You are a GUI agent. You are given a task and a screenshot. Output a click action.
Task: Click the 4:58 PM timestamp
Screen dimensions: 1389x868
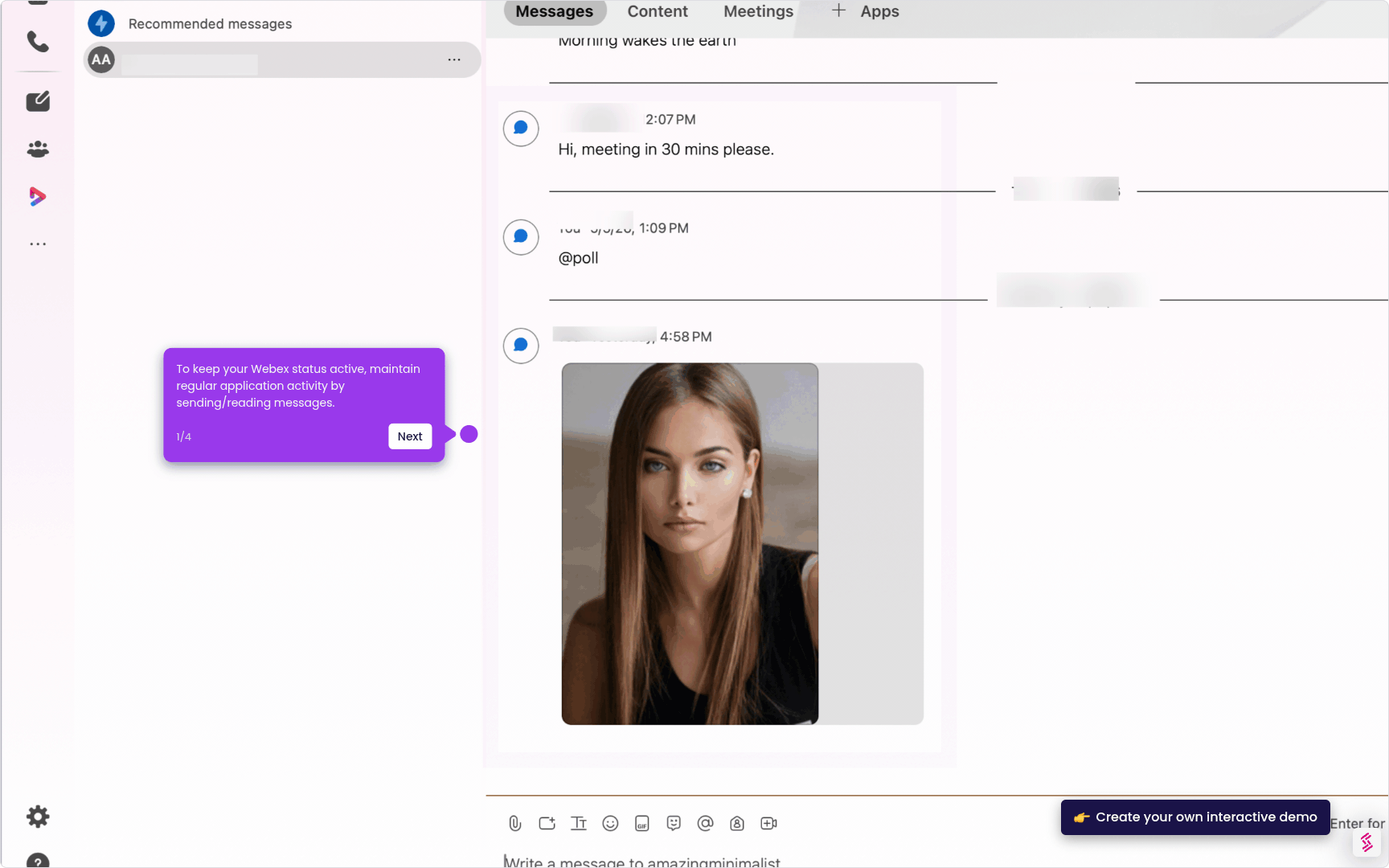tap(686, 337)
